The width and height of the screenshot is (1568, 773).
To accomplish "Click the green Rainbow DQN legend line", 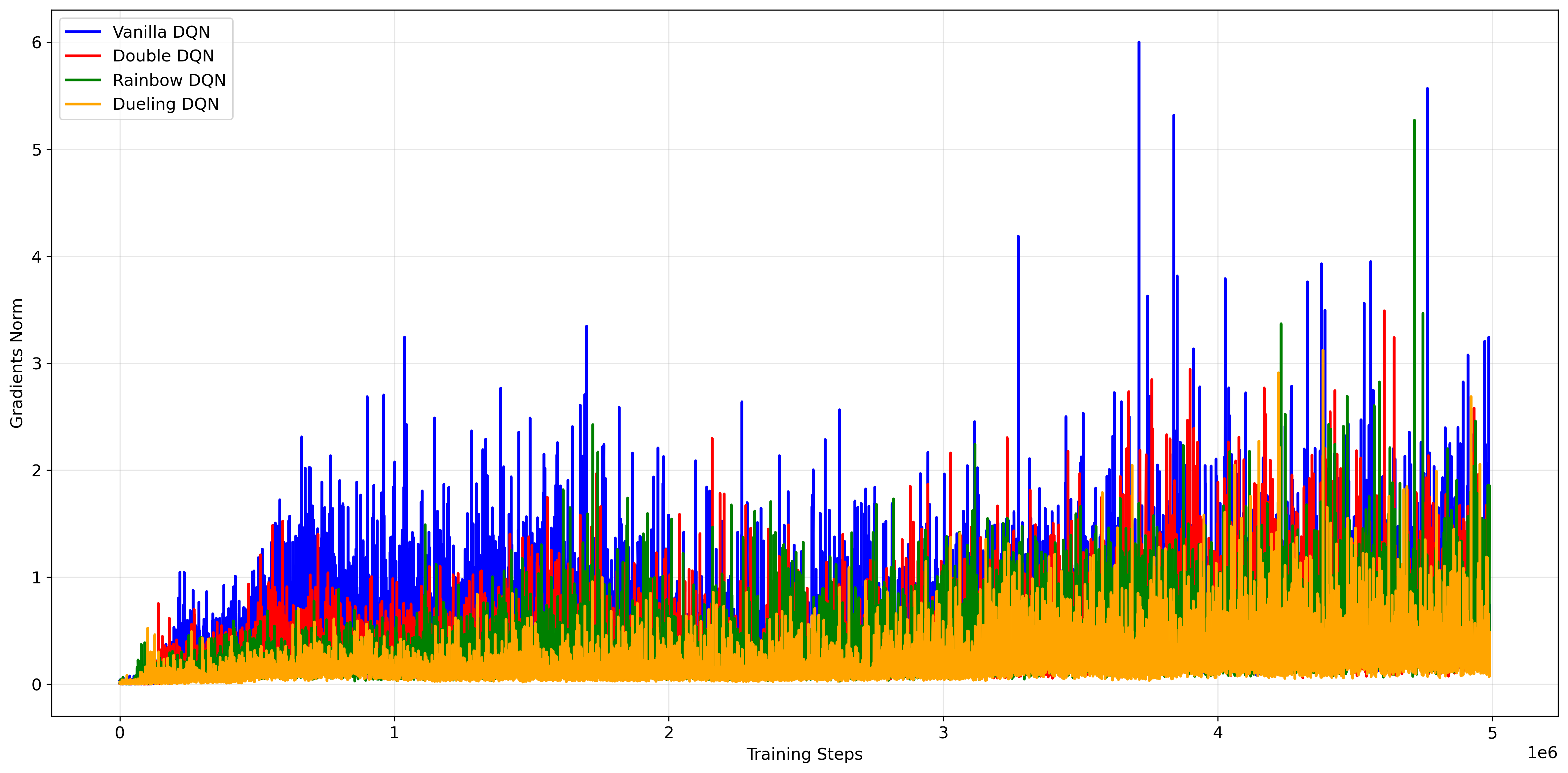I will coord(83,80).
